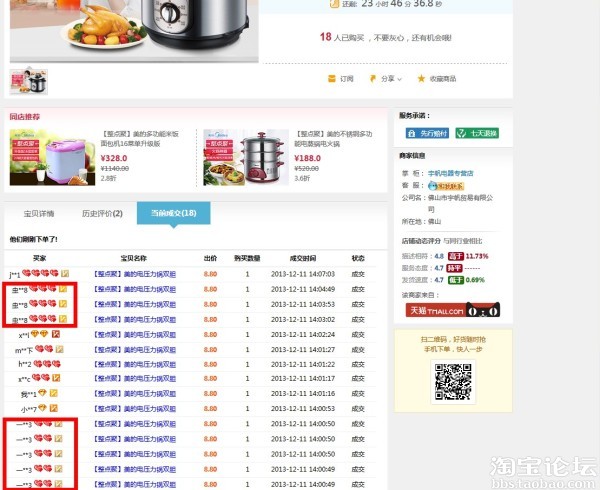The width and height of the screenshot is (600, 490).
Task: Click the badge icon beside buyer 小**7
Action: (54, 409)
